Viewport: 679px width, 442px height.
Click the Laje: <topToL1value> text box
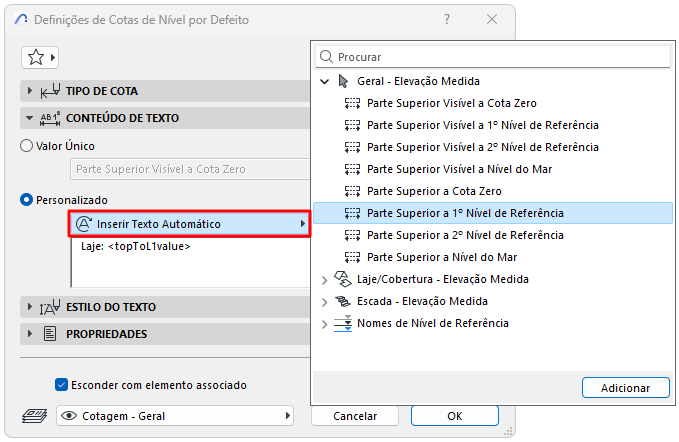[x=191, y=262]
